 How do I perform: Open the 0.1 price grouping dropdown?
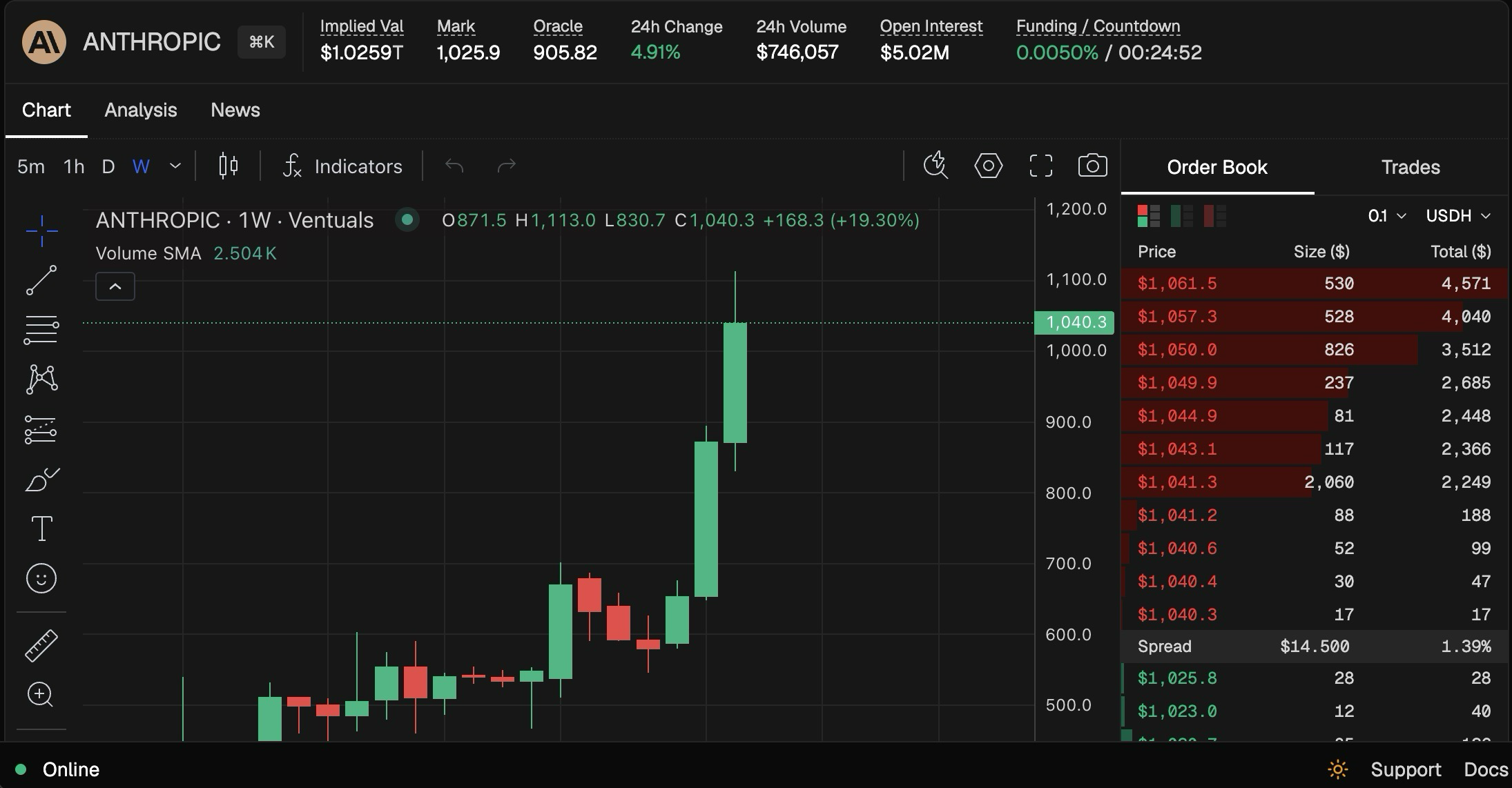(1387, 216)
